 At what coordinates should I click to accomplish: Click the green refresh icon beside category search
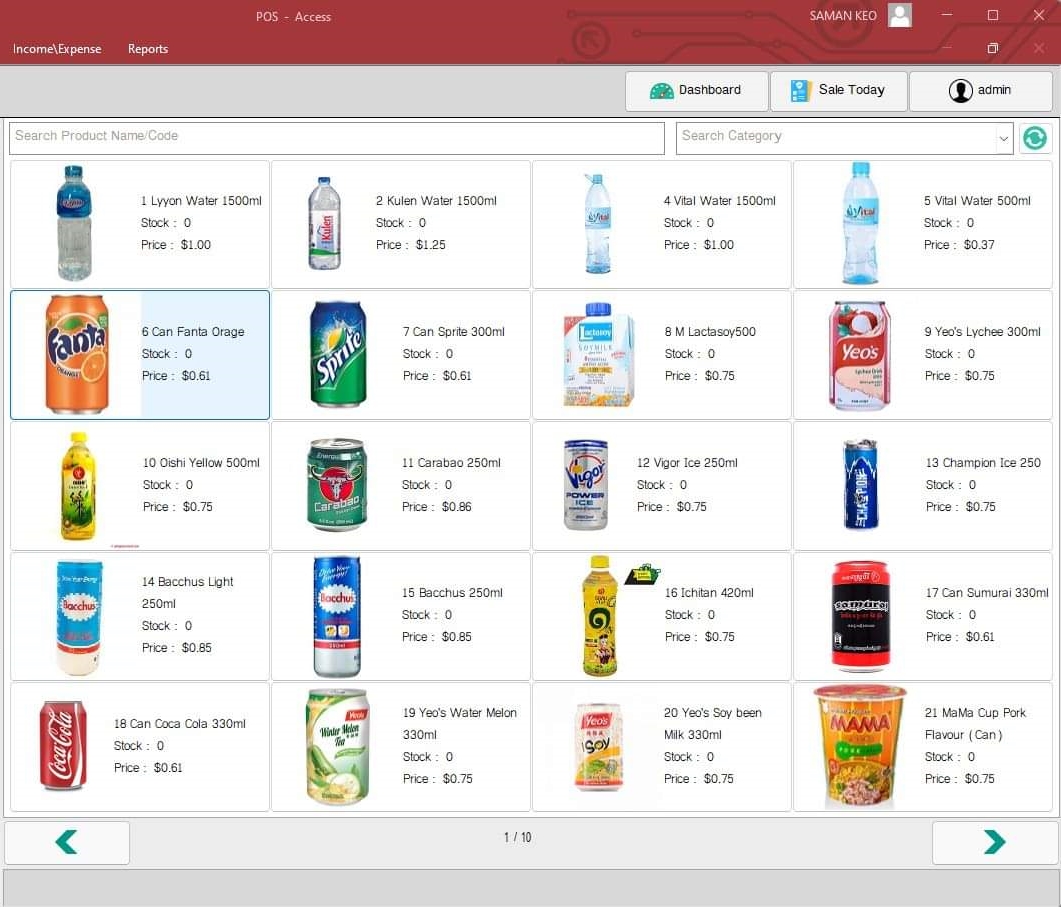click(1035, 138)
